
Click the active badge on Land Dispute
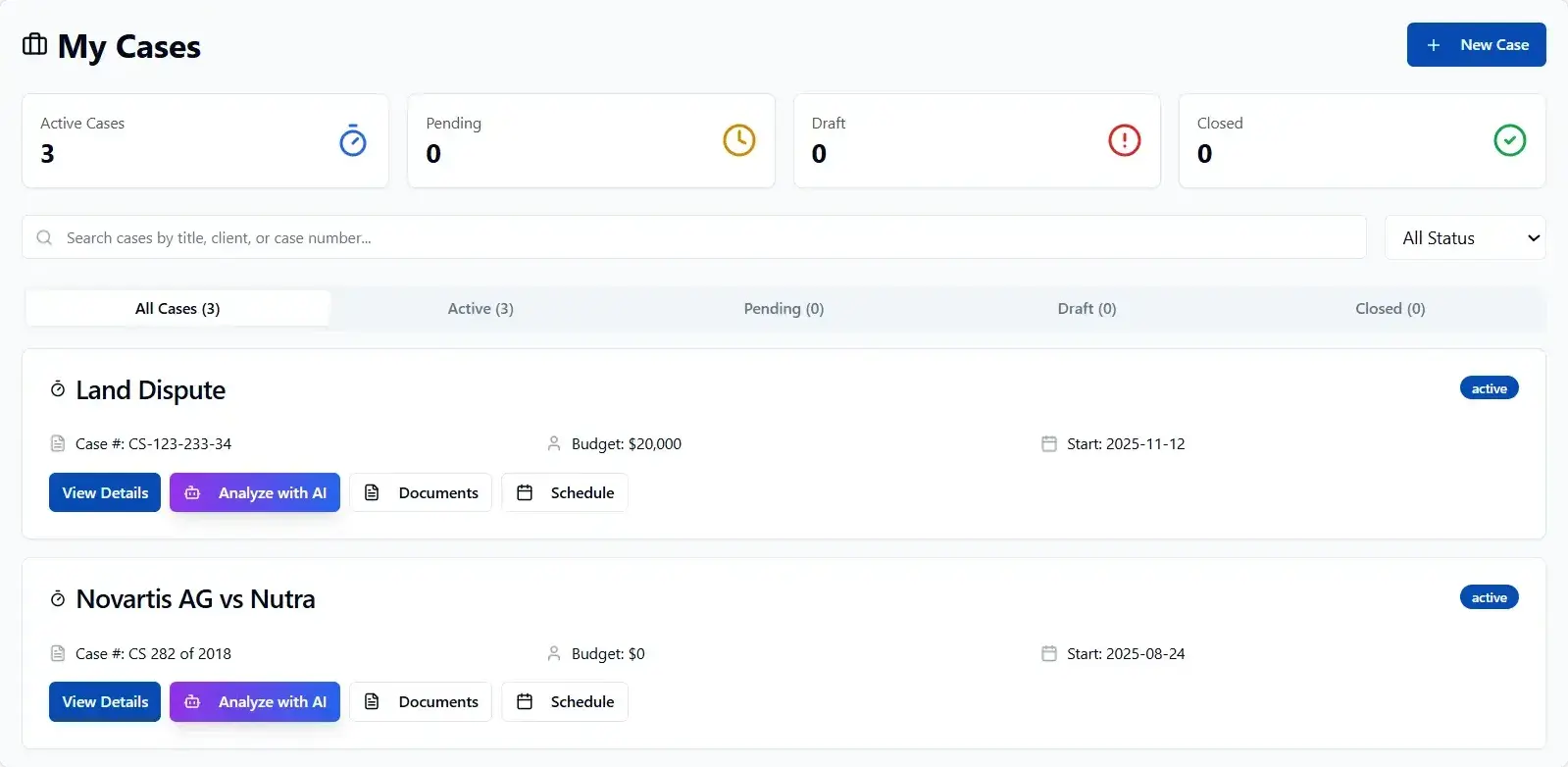[x=1489, y=388]
